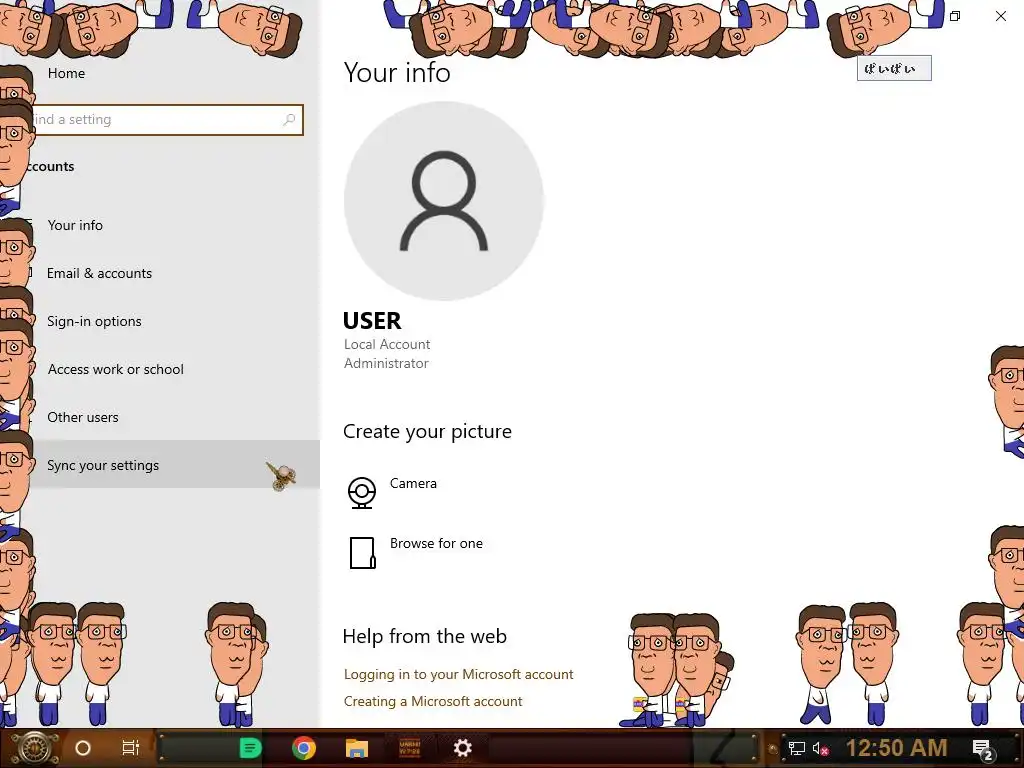Close the Settings window
Viewport: 1024px width, 768px height.
(x=1000, y=16)
